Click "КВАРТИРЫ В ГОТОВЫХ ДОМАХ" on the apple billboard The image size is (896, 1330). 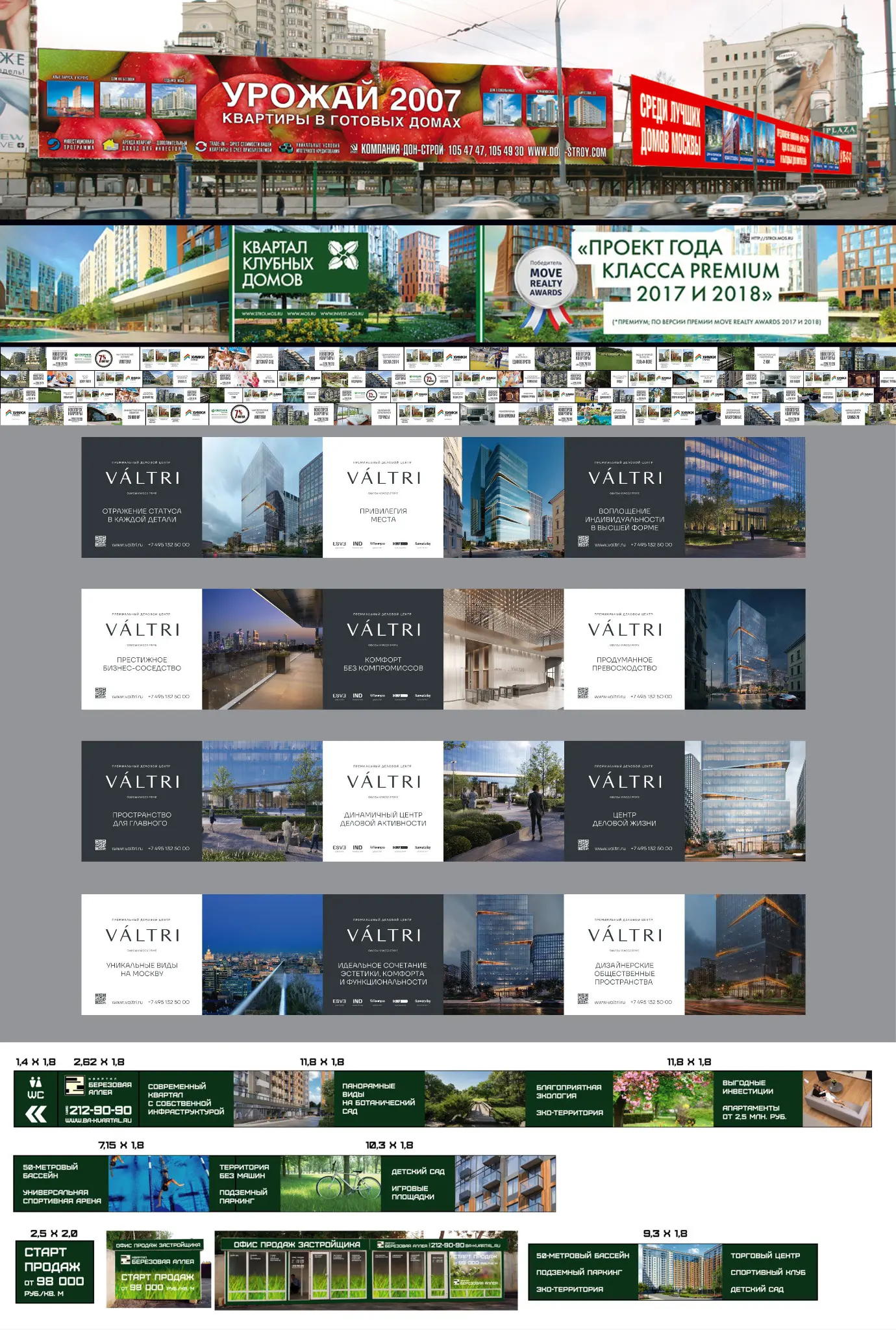pos(342,121)
